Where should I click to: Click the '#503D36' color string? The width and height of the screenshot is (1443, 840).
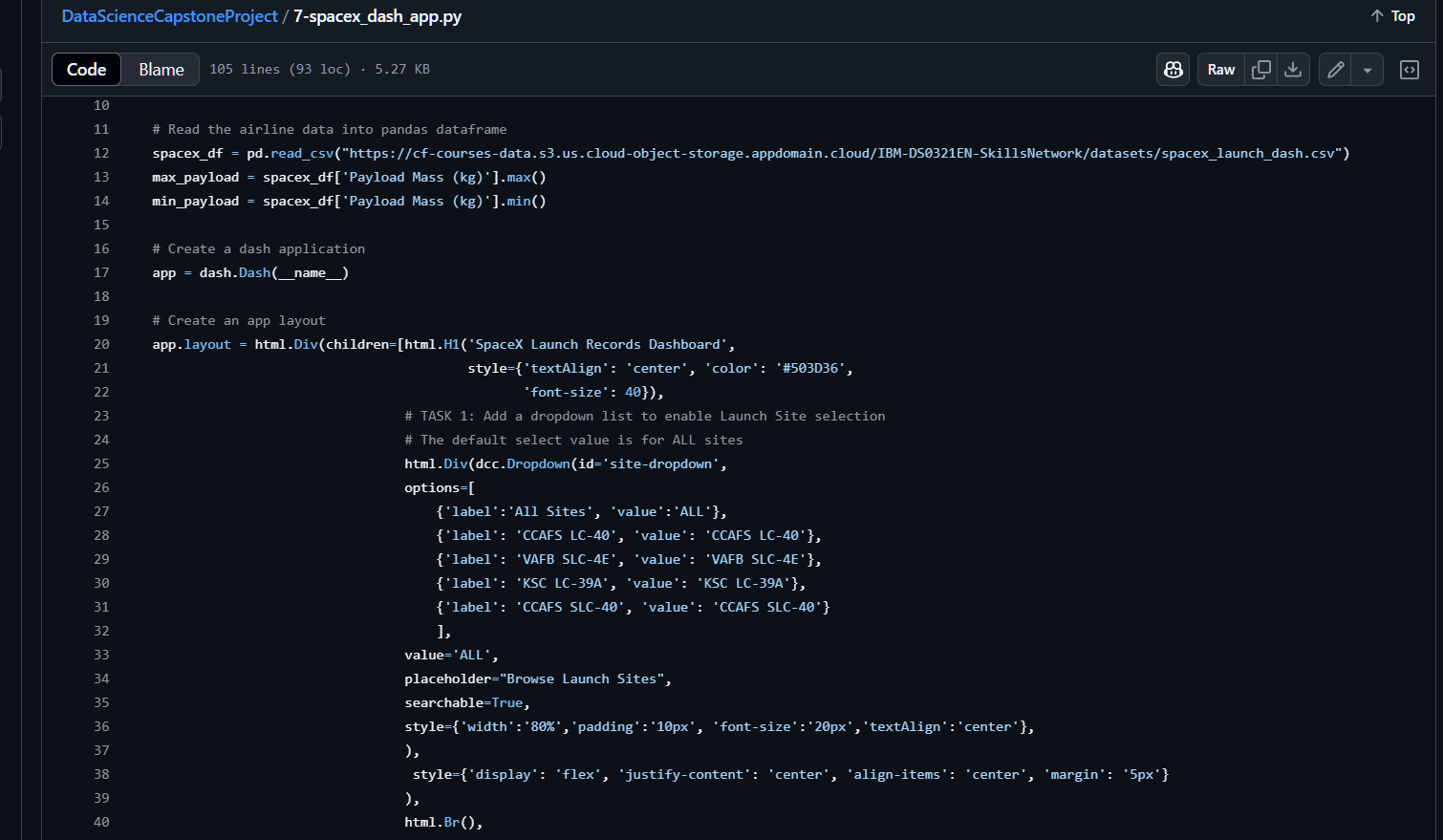(x=810, y=368)
